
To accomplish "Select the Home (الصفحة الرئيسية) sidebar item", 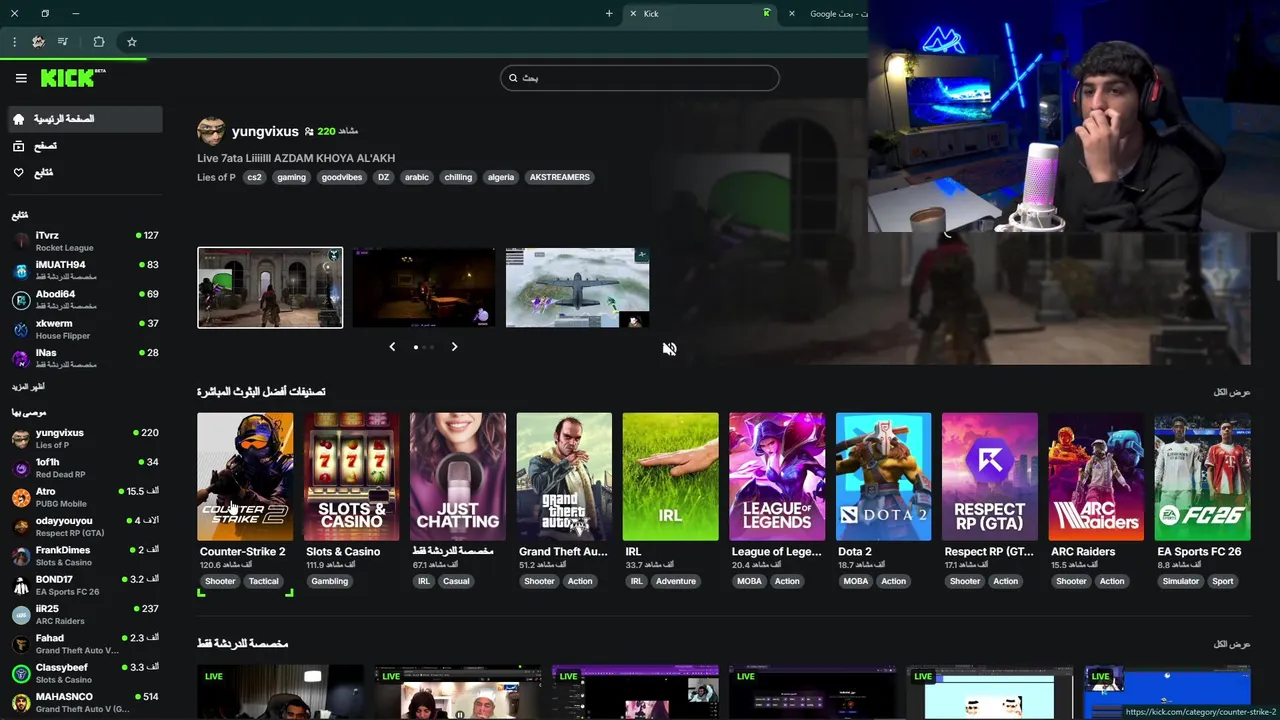I will tap(85, 119).
